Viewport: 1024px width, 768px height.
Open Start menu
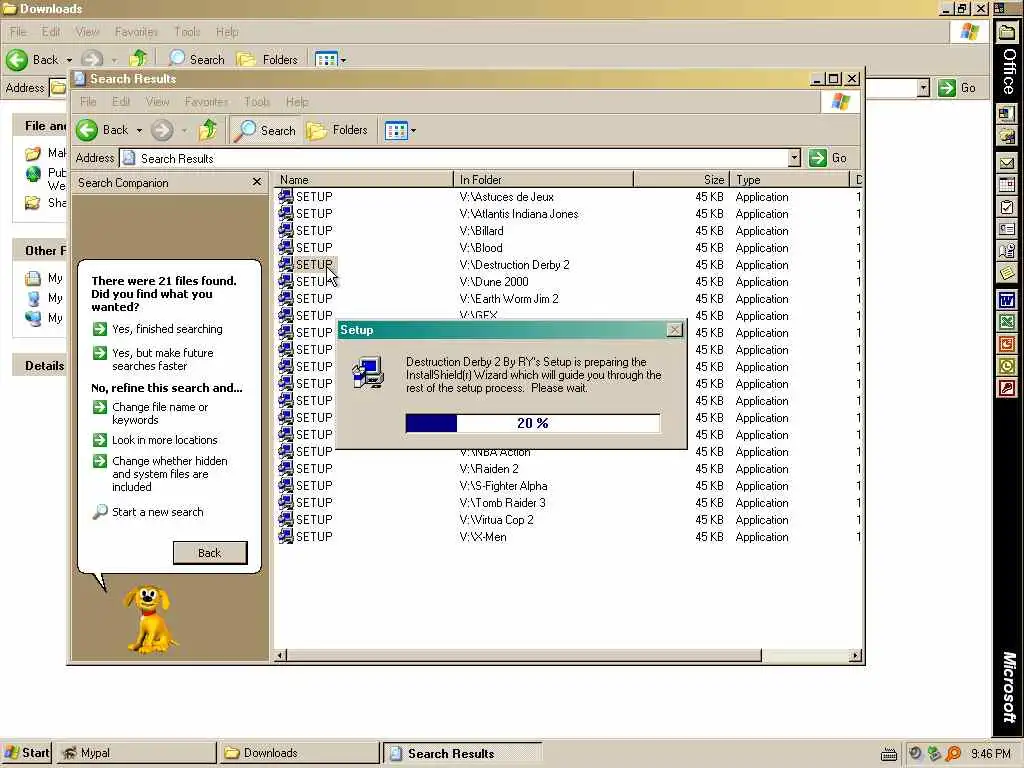[26, 753]
